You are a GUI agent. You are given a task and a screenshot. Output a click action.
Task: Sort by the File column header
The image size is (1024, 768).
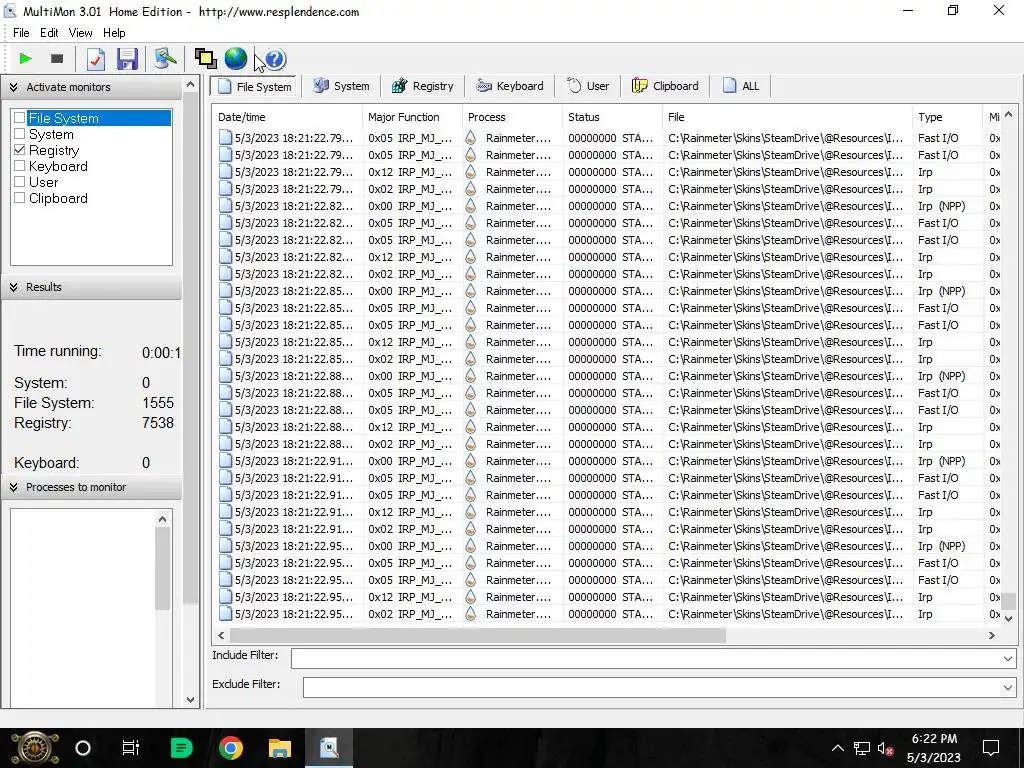pyautogui.click(x=787, y=117)
